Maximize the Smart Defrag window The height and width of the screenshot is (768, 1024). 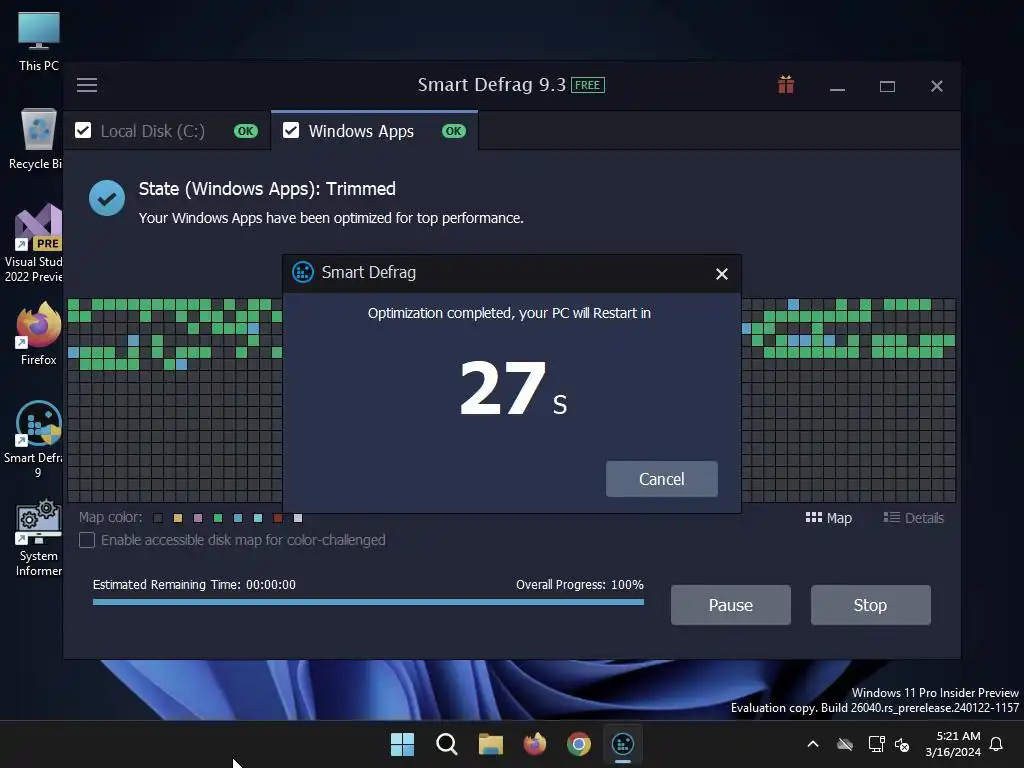[x=887, y=86]
